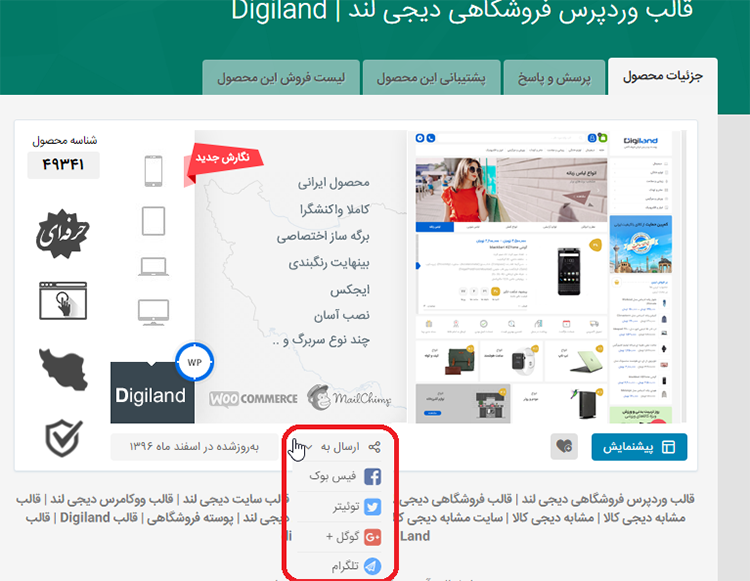The height and width of the screenshot is (581, 750).
Task: Click the Google Plus icon
Action: pos(373,537)
